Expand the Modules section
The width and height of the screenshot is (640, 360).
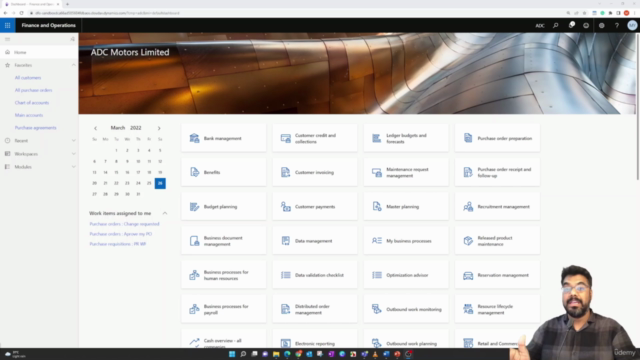pos(73,167)
